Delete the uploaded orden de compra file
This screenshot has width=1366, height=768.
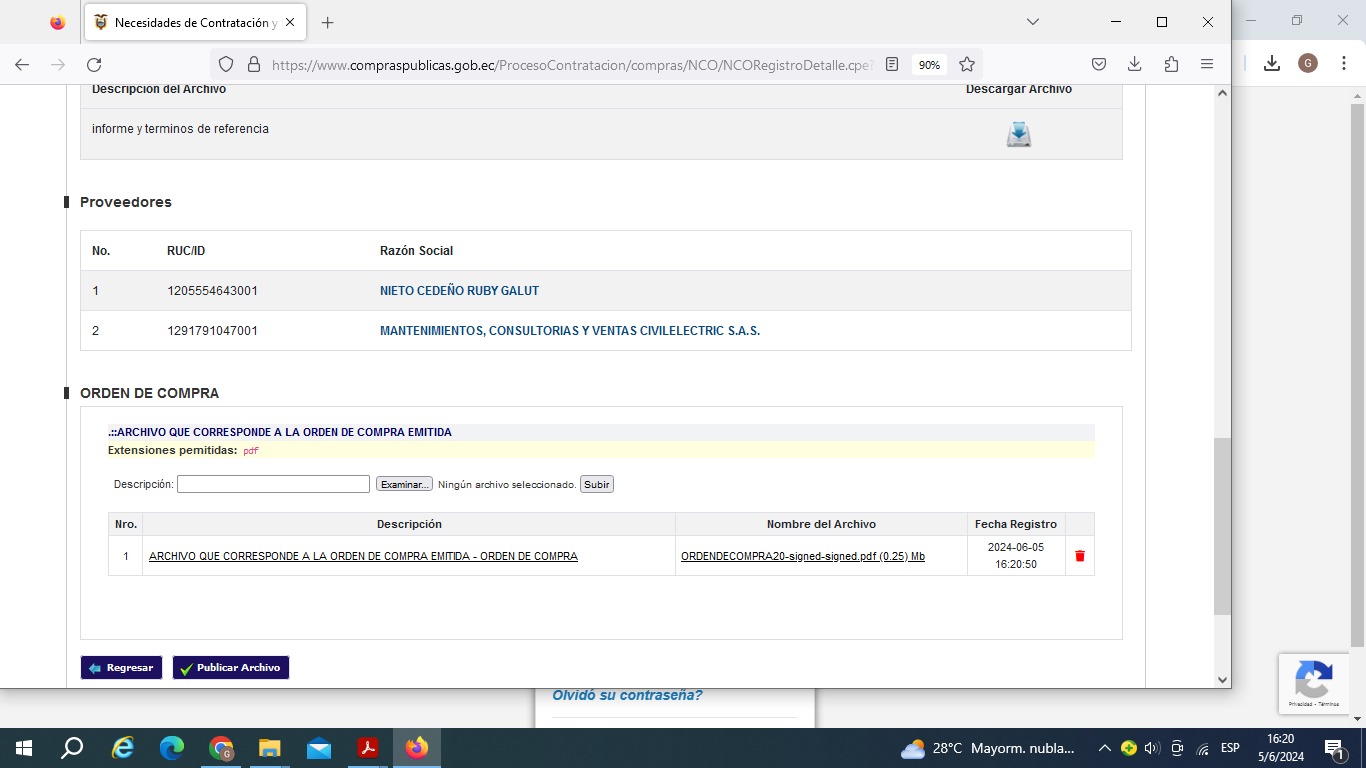point(1079,556)
